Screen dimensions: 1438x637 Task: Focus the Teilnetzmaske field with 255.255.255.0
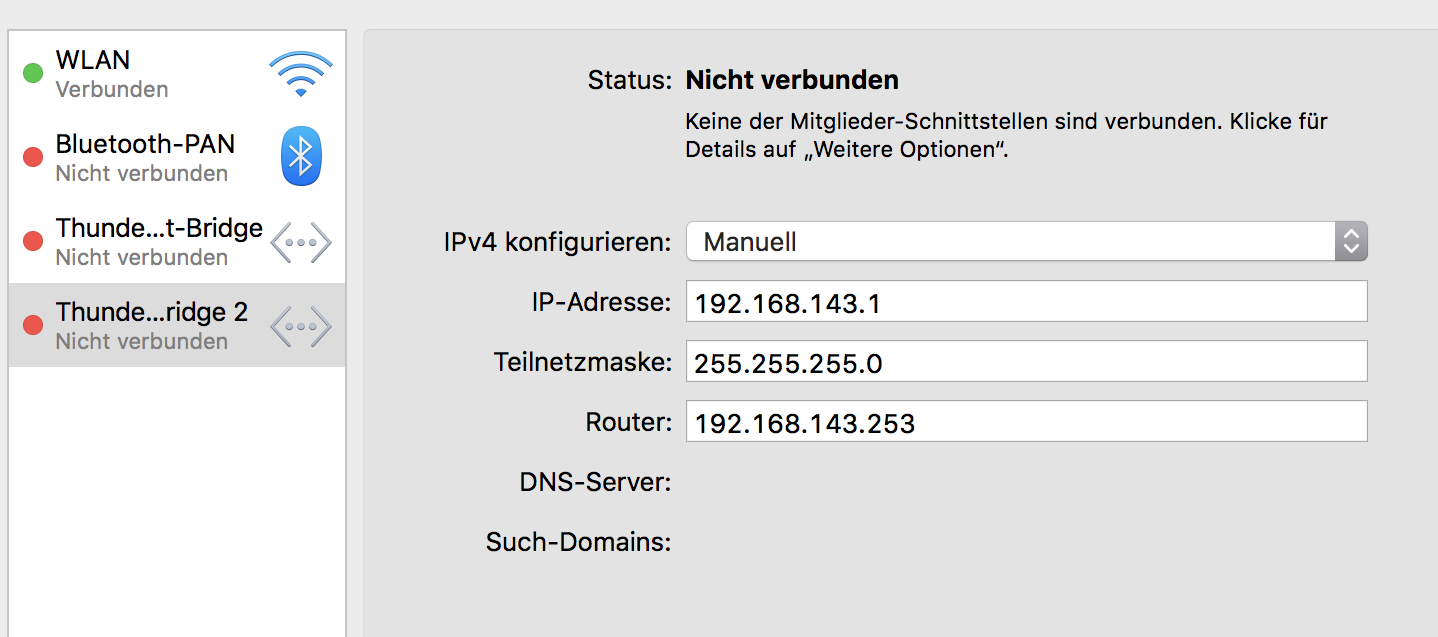click(1026, 362)
